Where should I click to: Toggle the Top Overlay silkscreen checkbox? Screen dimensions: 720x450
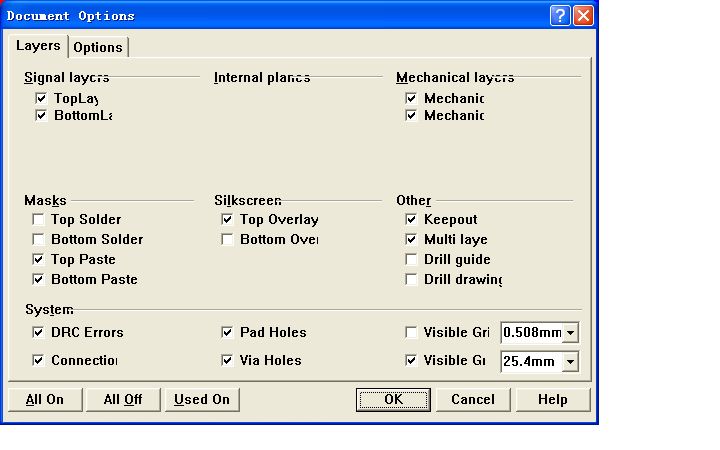(x=227, y=220)
